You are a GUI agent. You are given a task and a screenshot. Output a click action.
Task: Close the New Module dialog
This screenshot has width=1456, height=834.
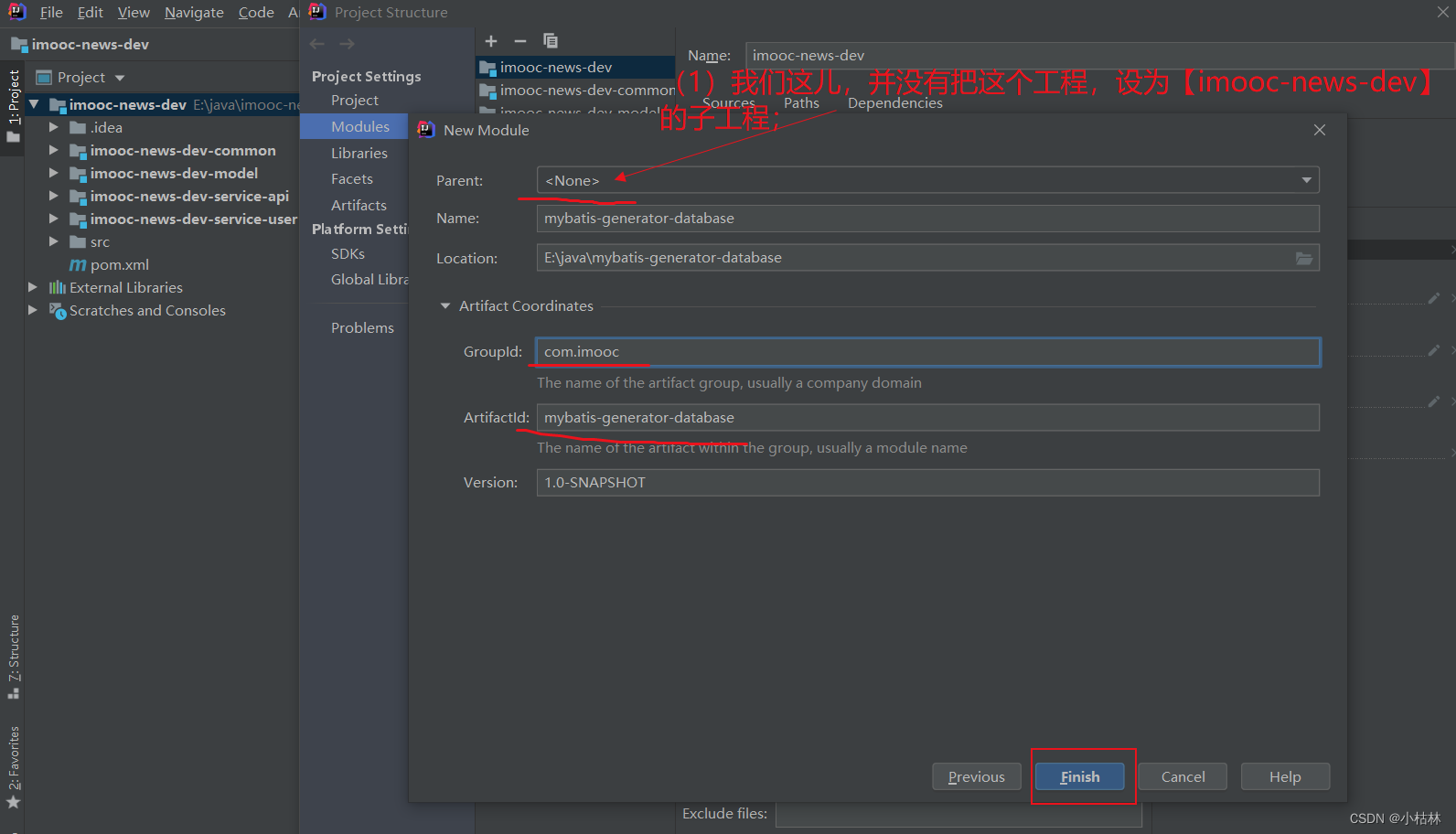pyautogui.click(x=1320, y=130)
